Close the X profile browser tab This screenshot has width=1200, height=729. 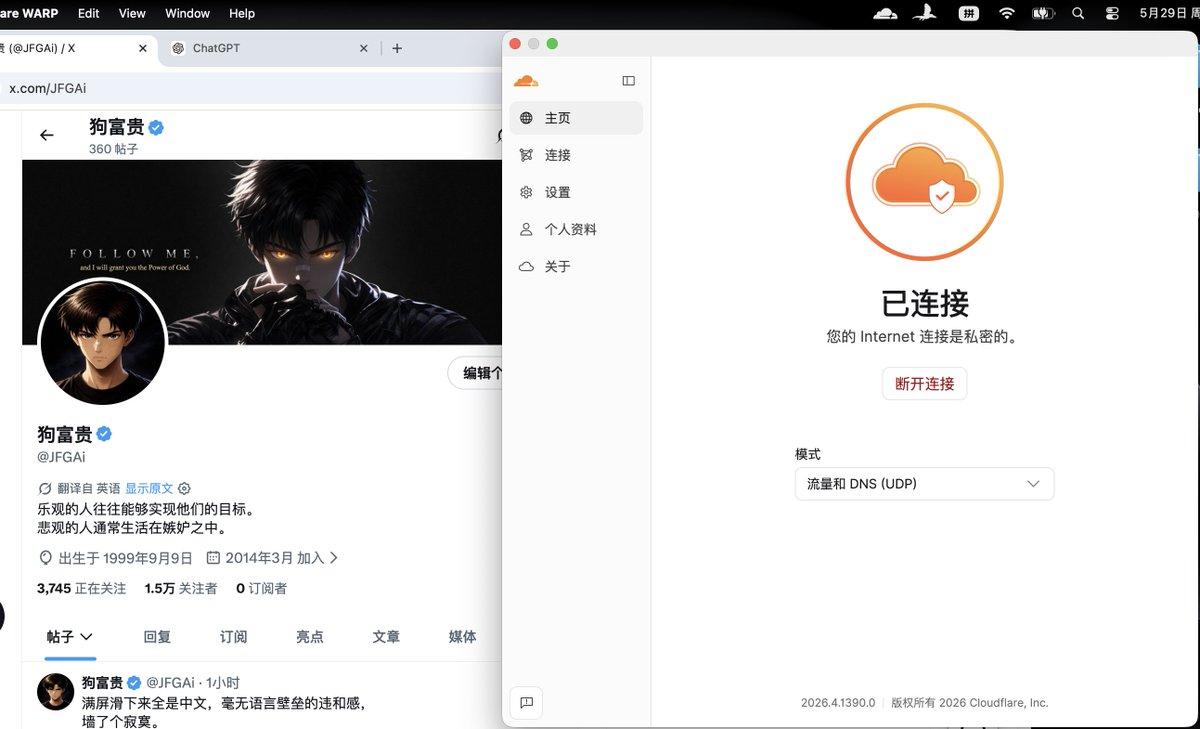coord(143,48)
